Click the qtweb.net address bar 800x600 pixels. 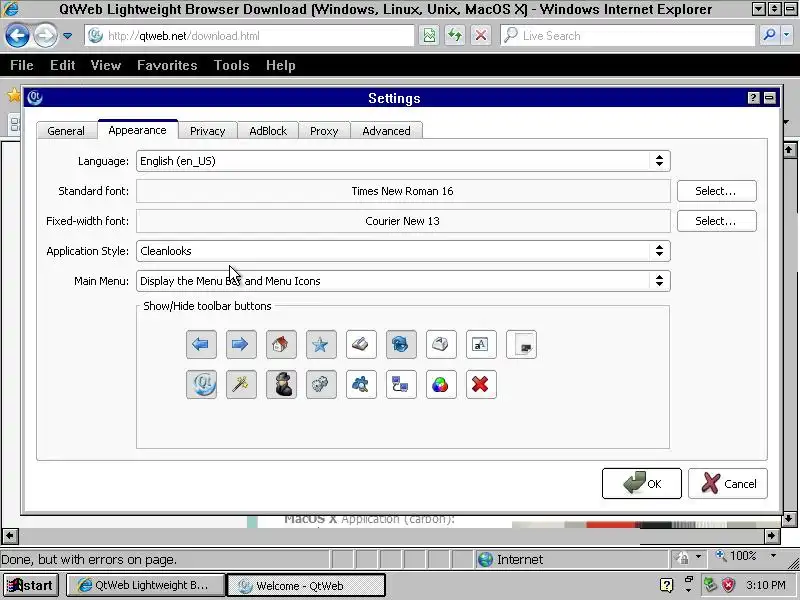coord(250,36)
